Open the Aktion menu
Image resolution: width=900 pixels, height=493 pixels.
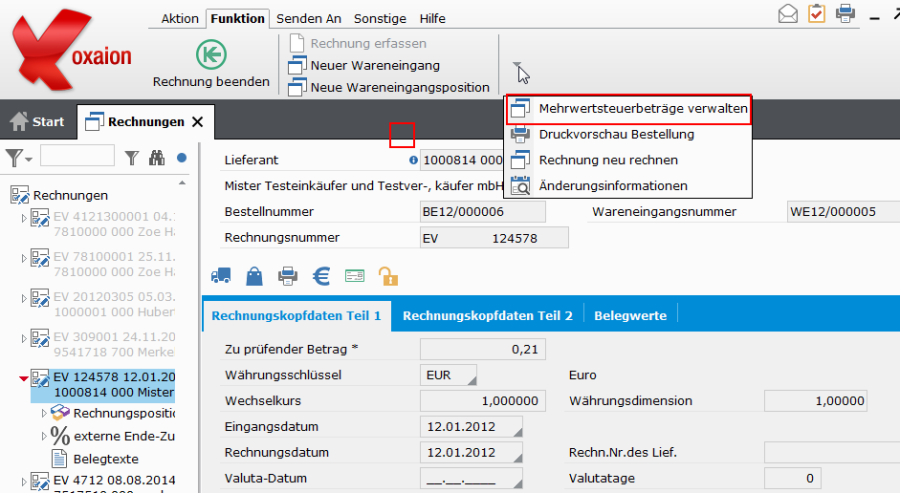[x=180, y=18]
